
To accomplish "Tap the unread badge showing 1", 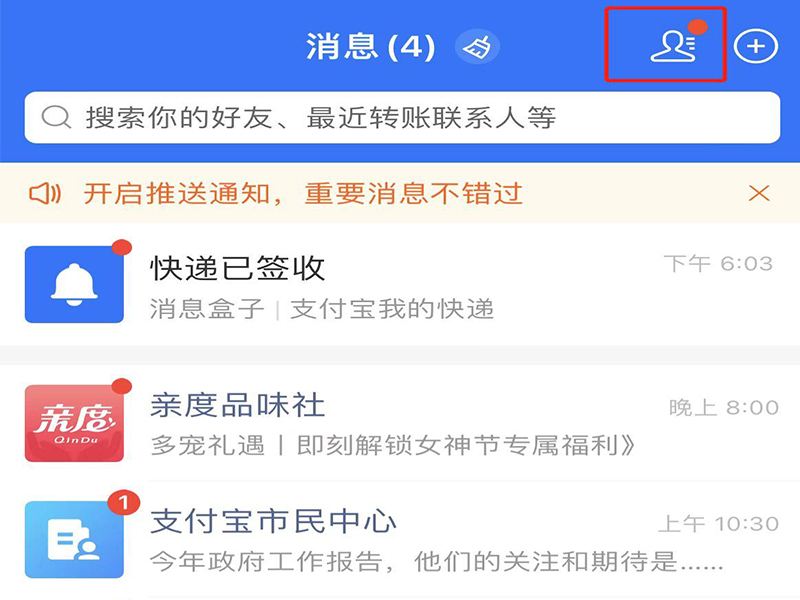I will [x=123, y=503].
